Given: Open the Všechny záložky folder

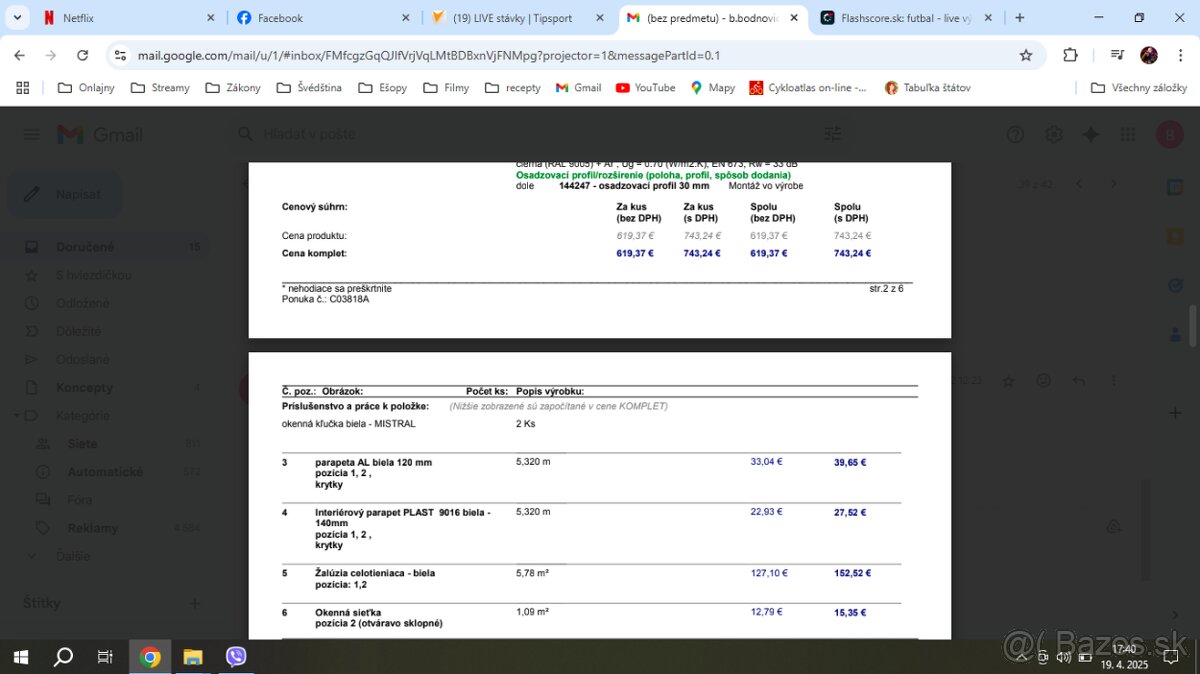Looking at the screenshot, I should pos(1138,88).
